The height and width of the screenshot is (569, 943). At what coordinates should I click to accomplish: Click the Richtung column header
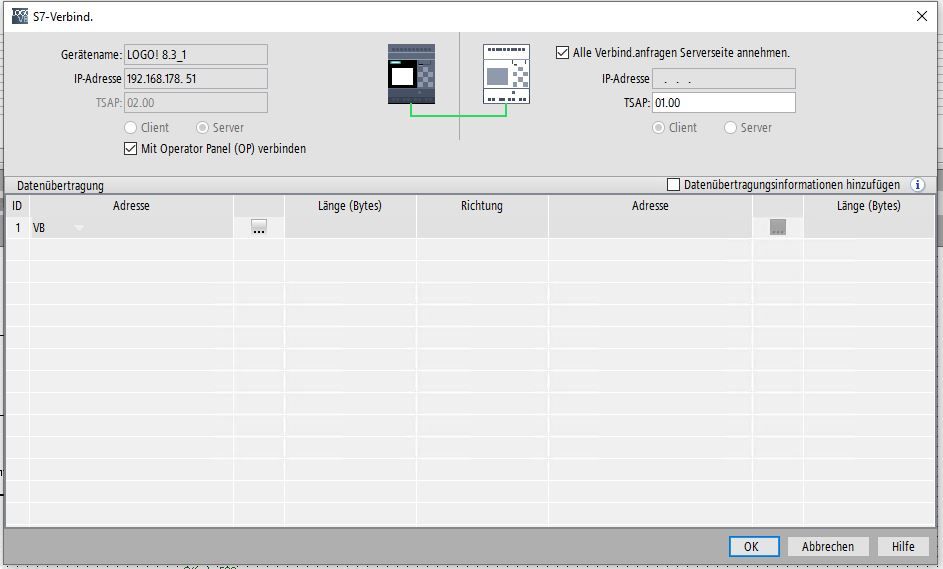(482, 206)
